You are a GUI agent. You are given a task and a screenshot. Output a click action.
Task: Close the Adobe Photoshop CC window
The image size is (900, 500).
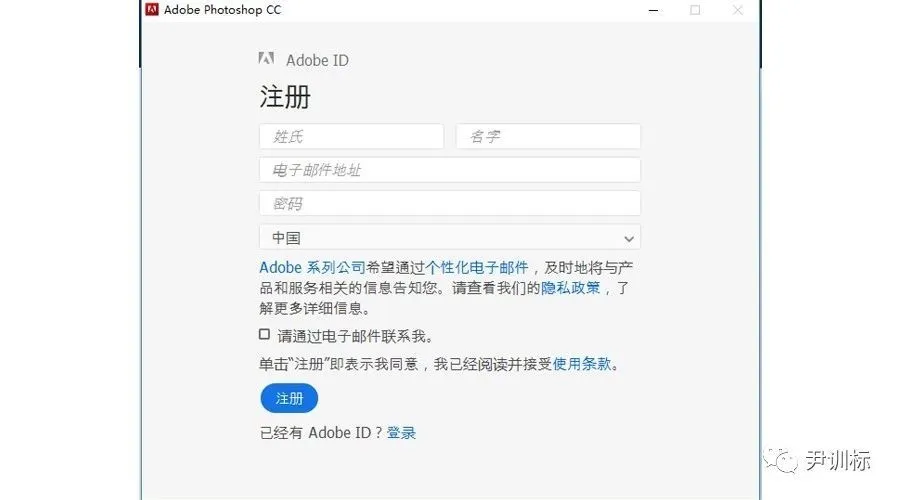pyautogui.click(x=738, y=10)
